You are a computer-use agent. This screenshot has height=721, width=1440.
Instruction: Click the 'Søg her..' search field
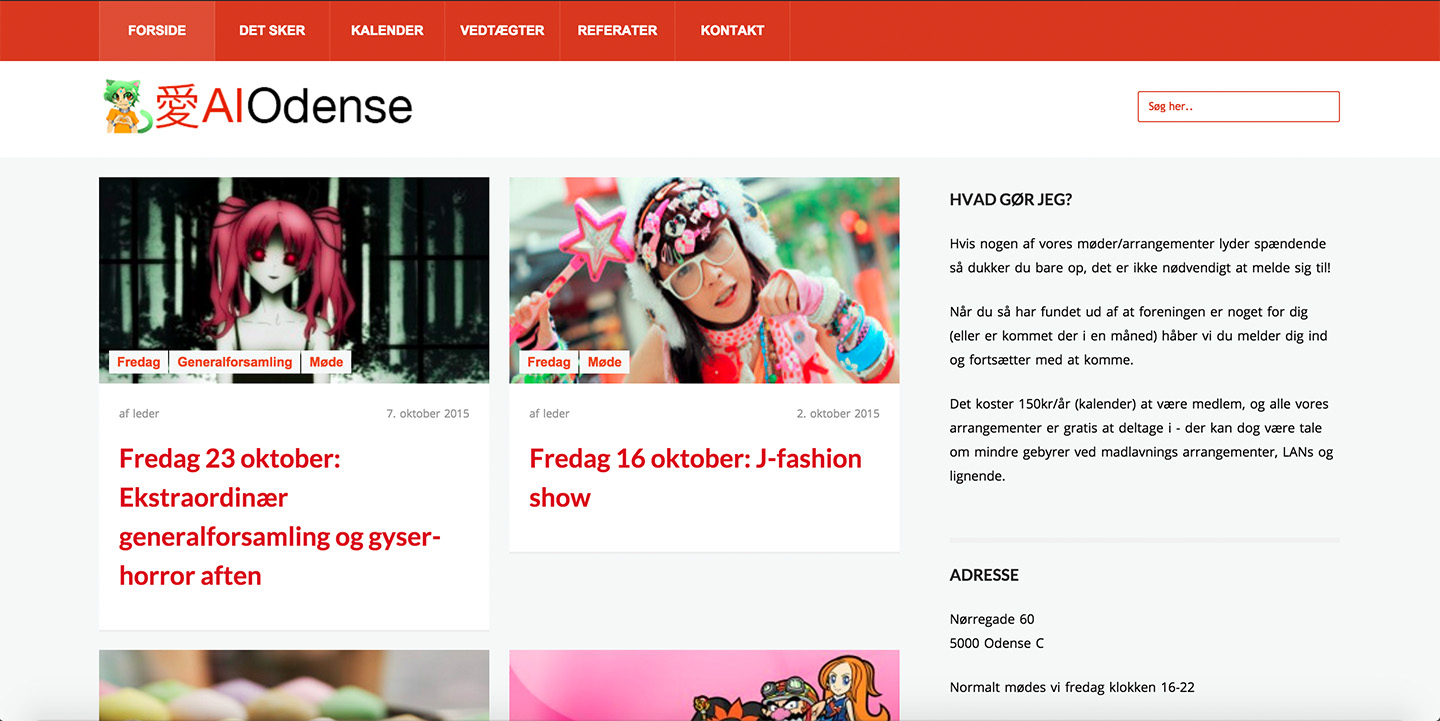coord(1238,107)
